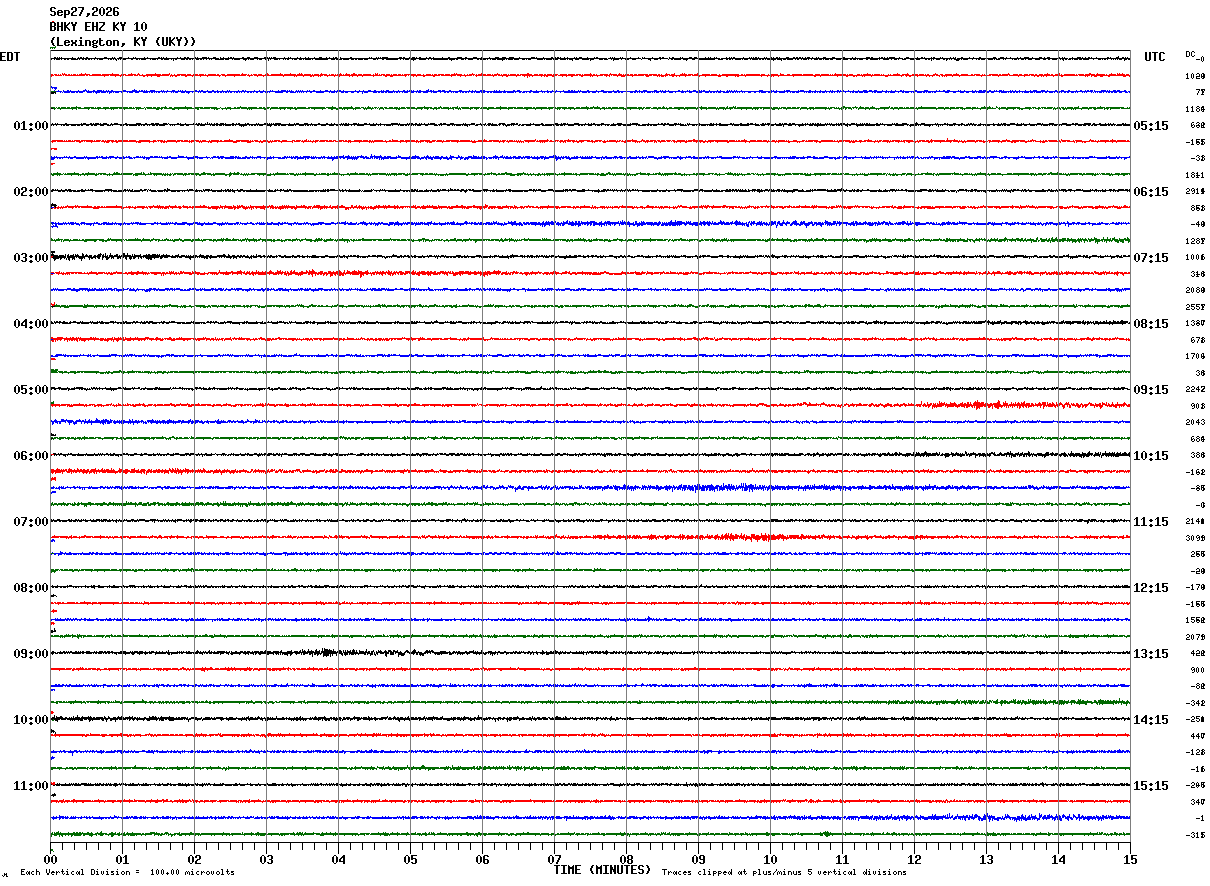The height and width of the screenshot is (886, 1210).
Task: Click the Traces clipped footer note
Action: (784, 873)
